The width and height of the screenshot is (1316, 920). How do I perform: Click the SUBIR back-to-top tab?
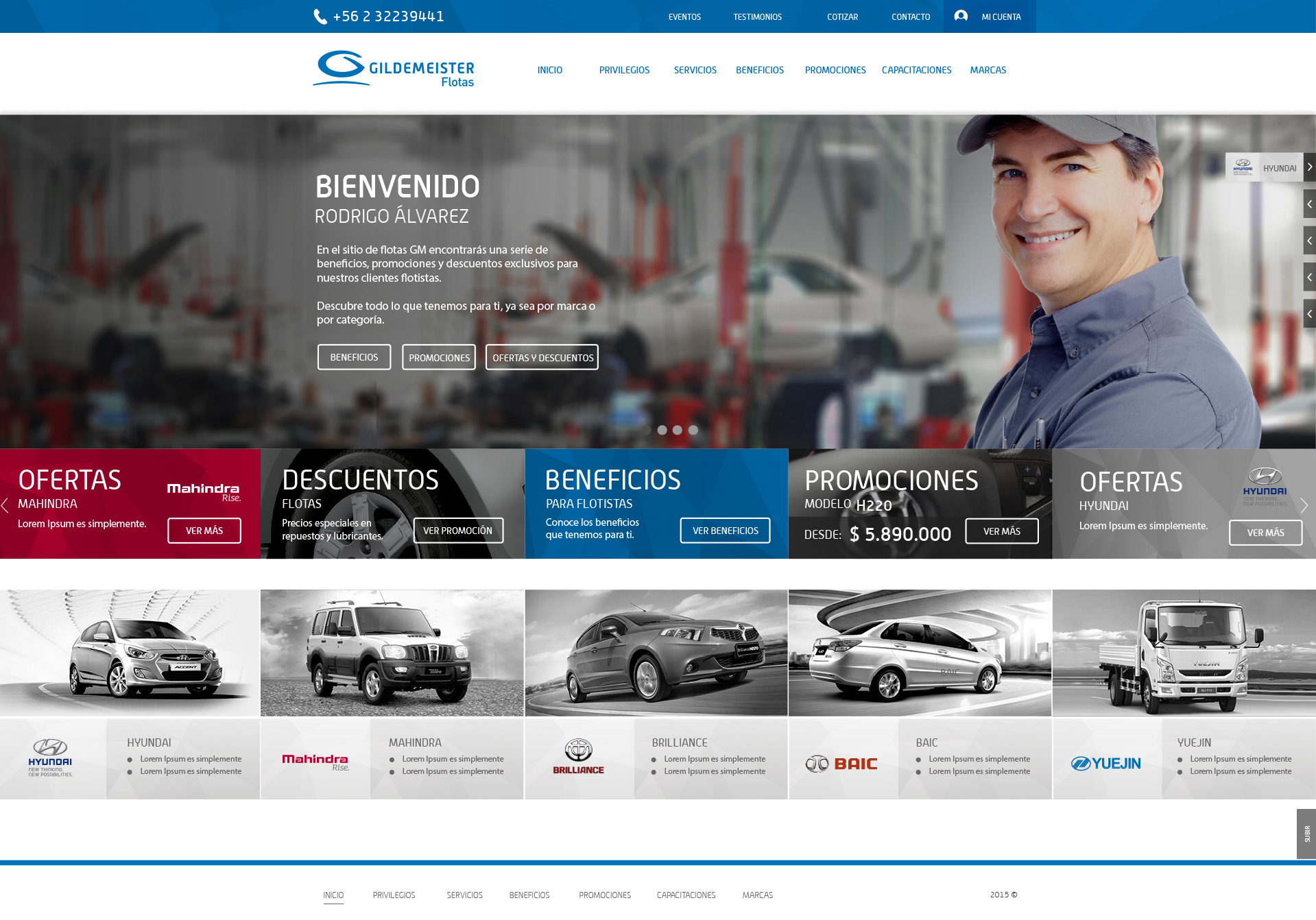pos(1306,834)
